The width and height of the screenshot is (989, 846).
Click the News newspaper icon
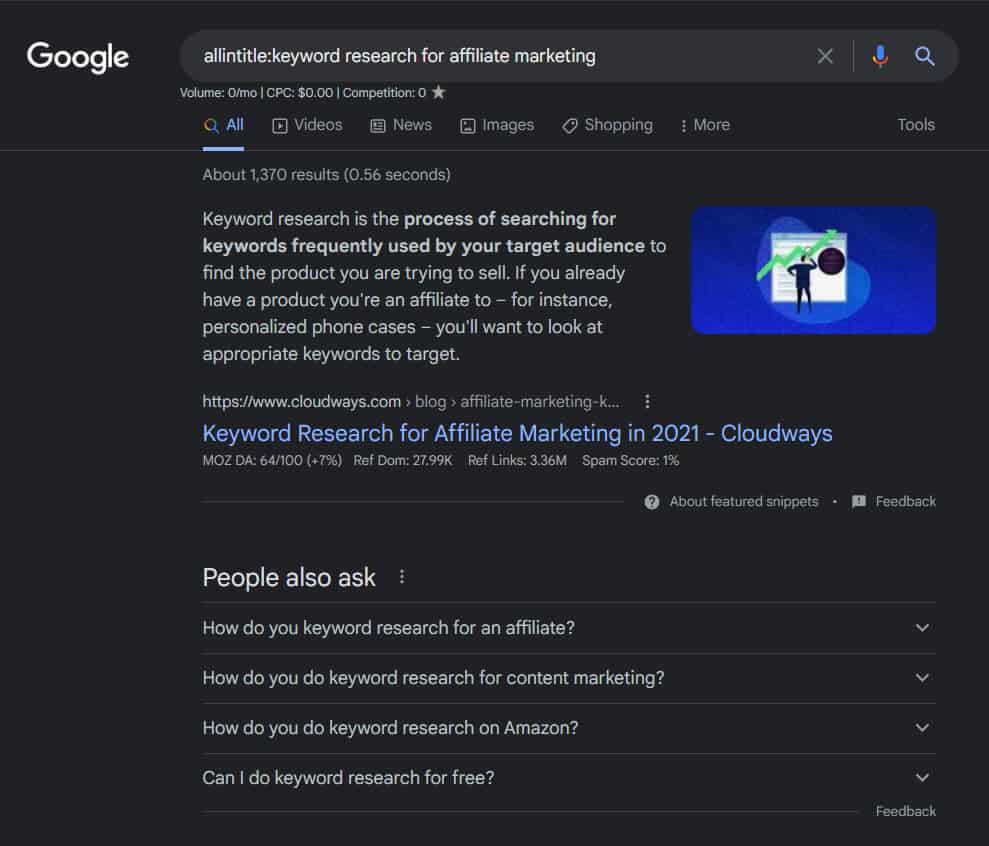pos(377,124)
